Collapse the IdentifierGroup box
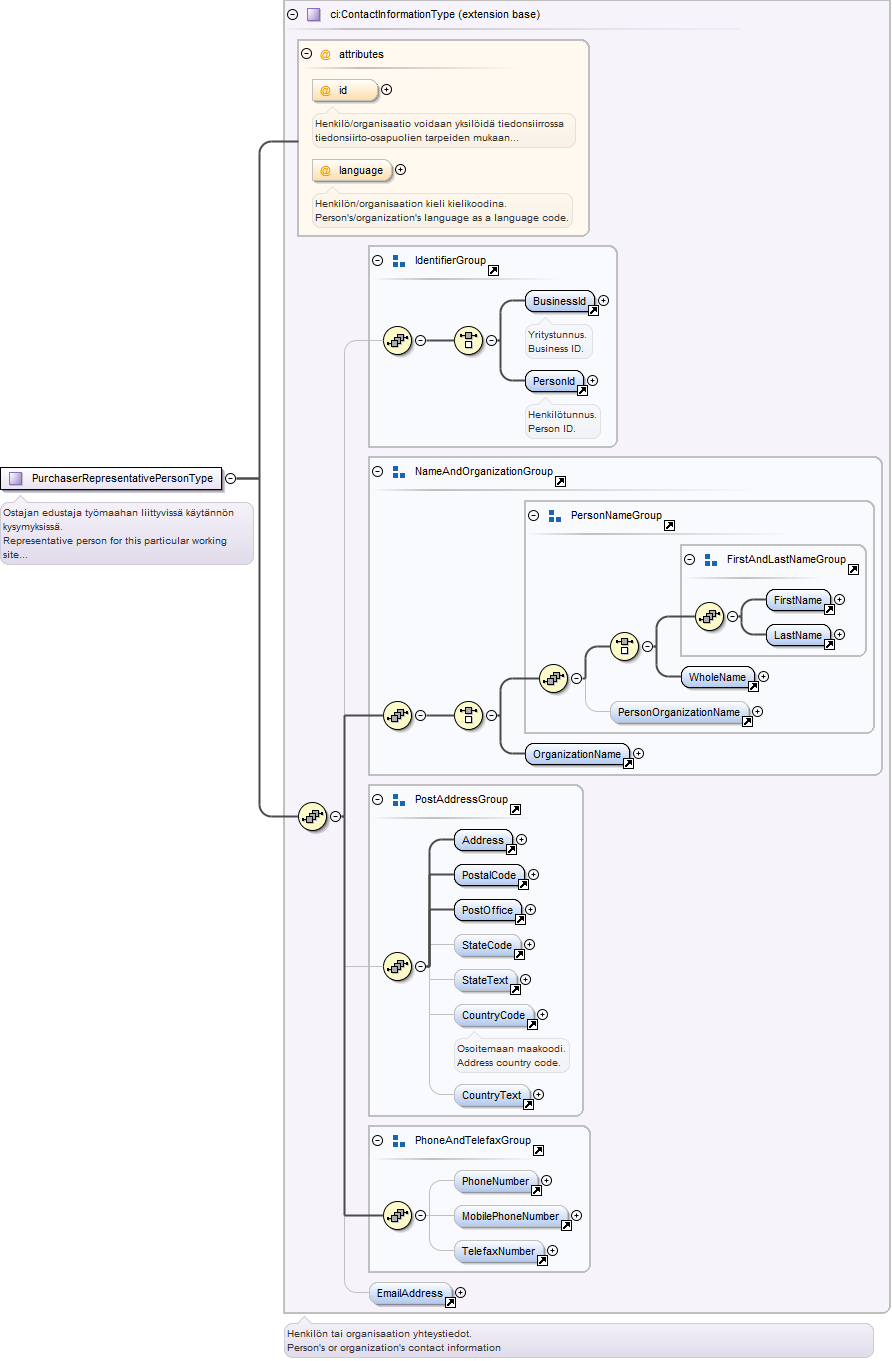The height and width of the screenshot is (1361, 892). pos(378,260)
